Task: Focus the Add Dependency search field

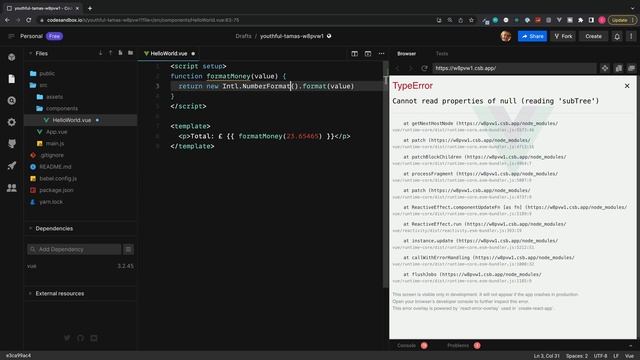Action: pos(74,249)
